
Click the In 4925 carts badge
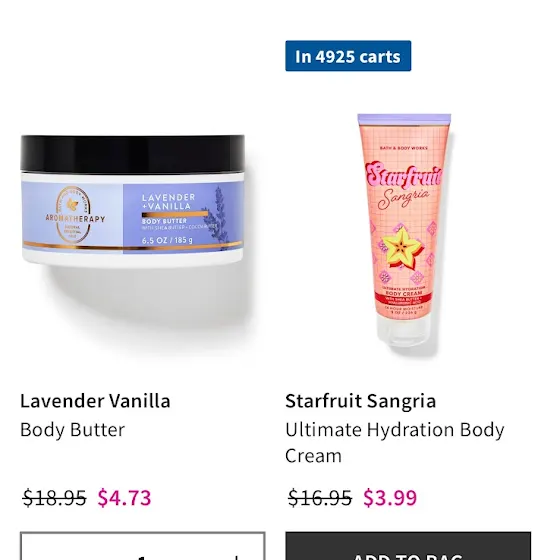(348, 56)
